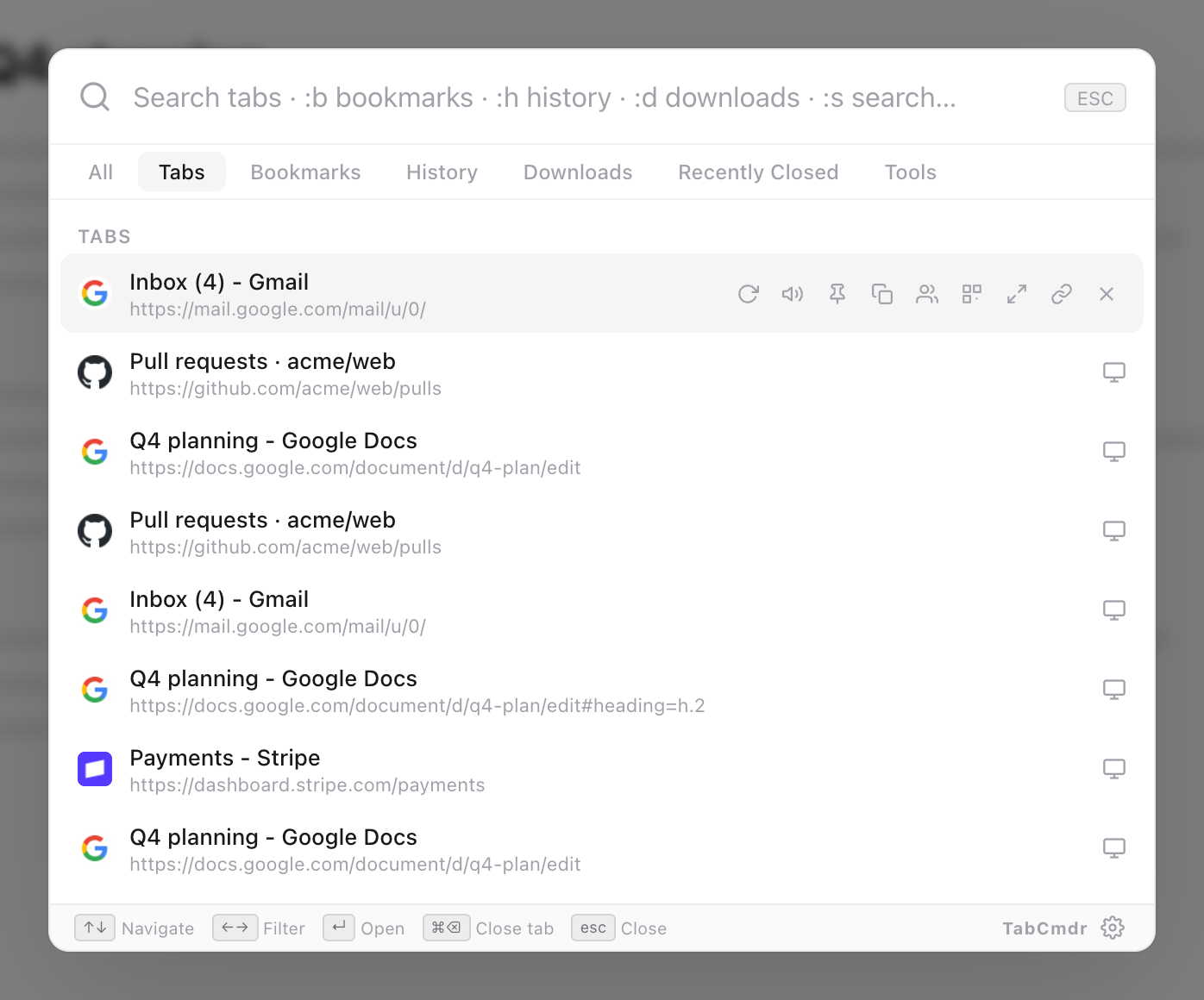This screenshot has height=1000, width=1204.
Task: Click the Open enter-key hint
Action: 364,928
